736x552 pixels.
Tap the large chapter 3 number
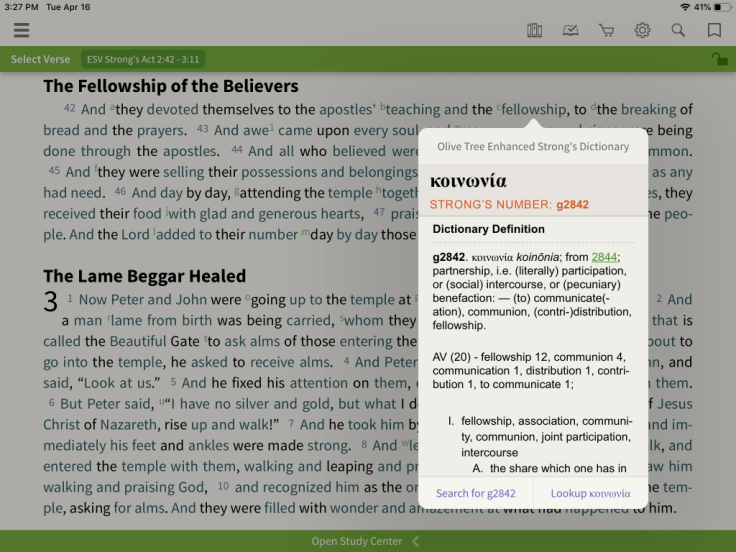coord(50,302)
